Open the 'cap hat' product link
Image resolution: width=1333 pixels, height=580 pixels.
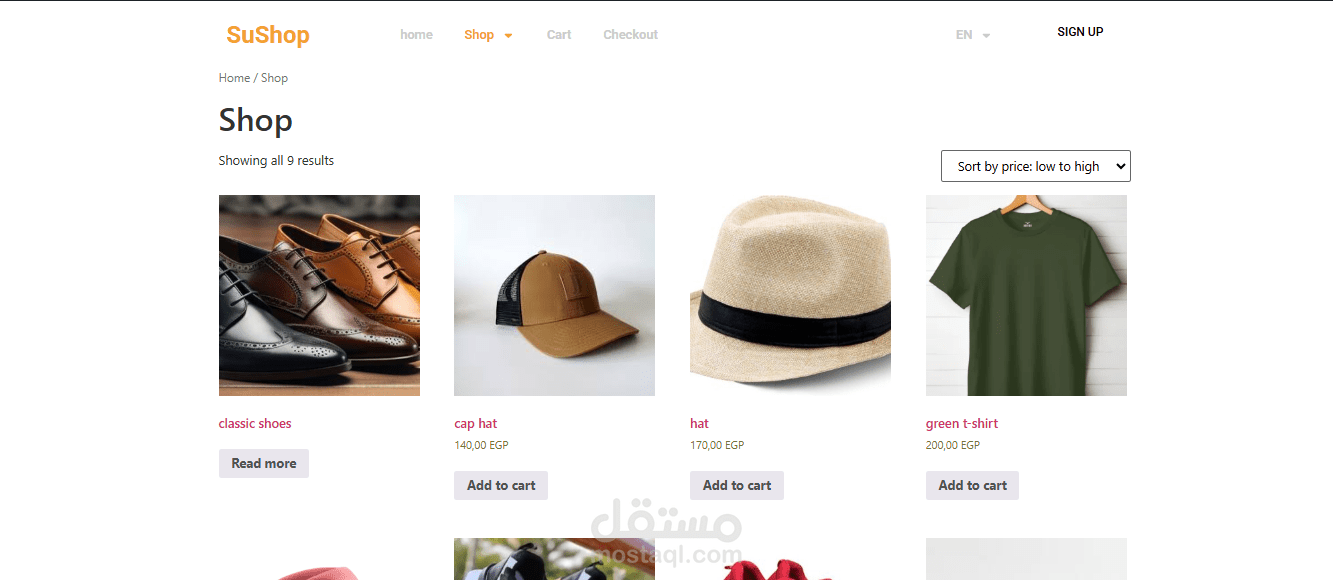click(475, 423)
